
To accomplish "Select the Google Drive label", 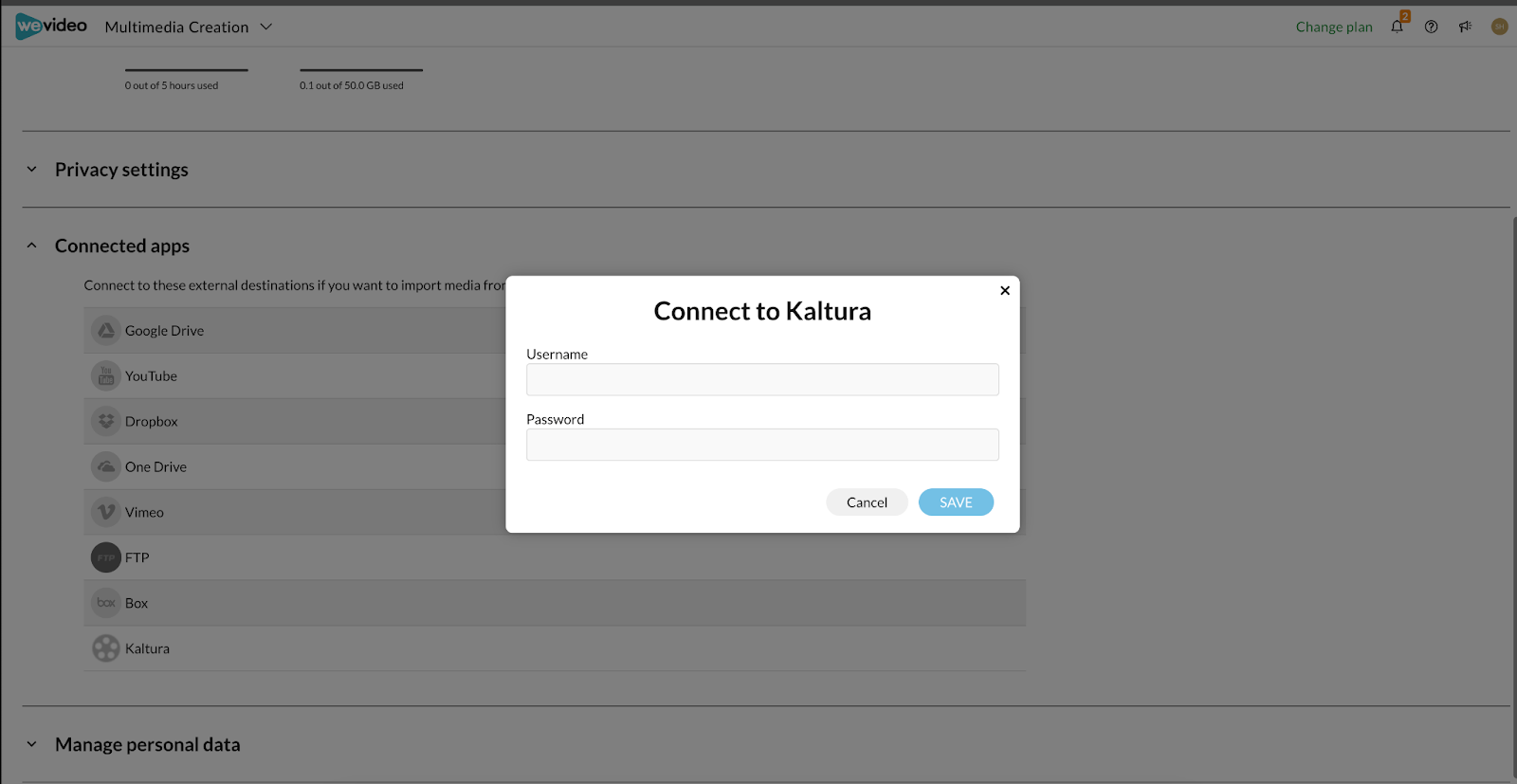I will [x=164, y=331].
